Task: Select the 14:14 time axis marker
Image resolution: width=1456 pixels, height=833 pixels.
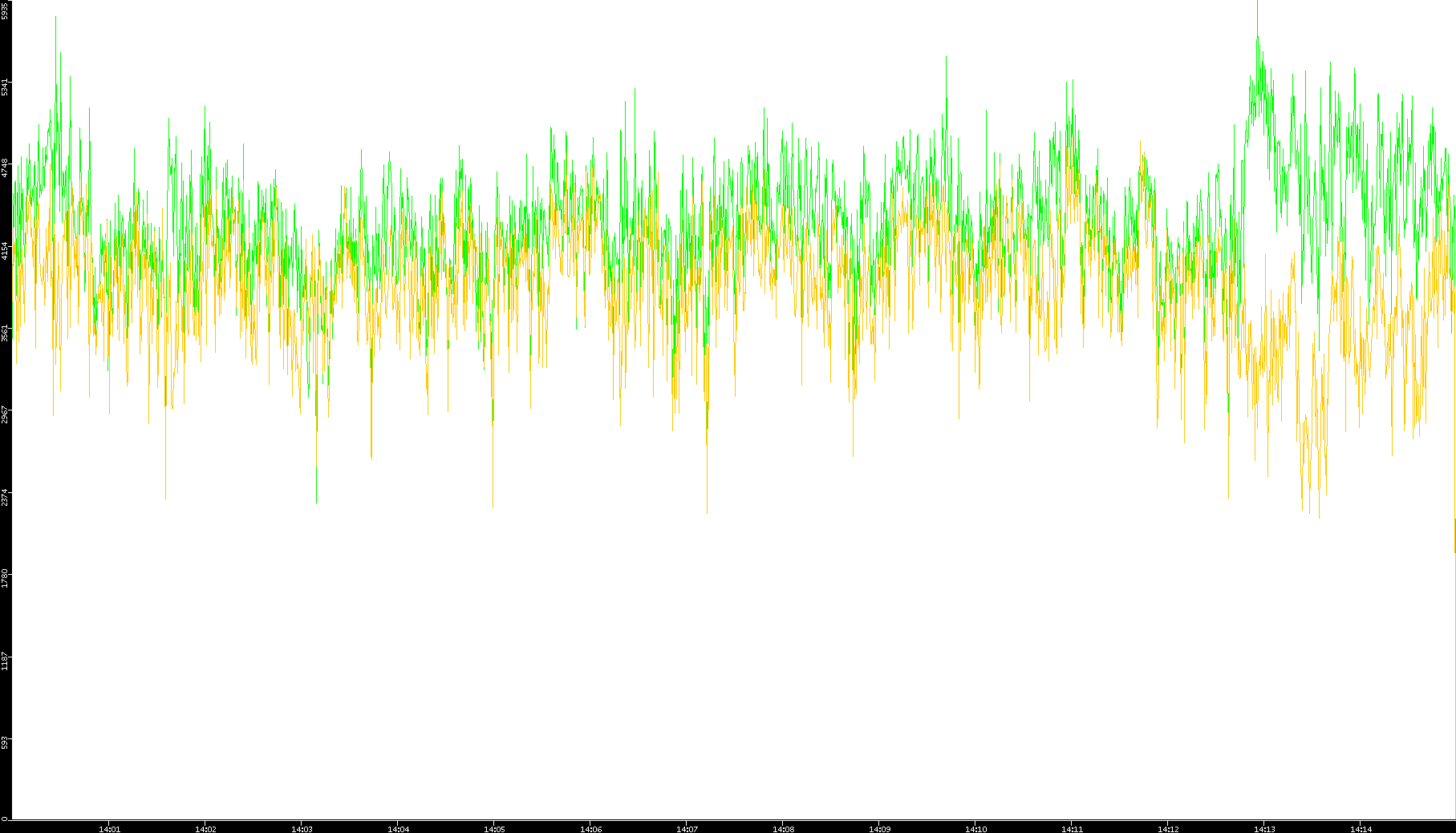Action: [x=1361, y=828]
